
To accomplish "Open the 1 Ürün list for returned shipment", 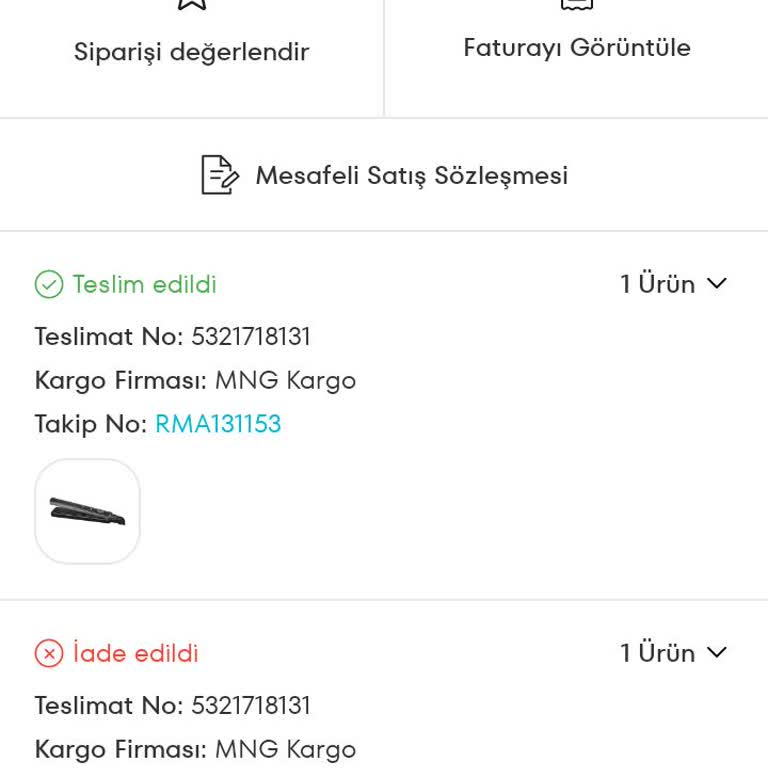I will [x=657, y=653].
